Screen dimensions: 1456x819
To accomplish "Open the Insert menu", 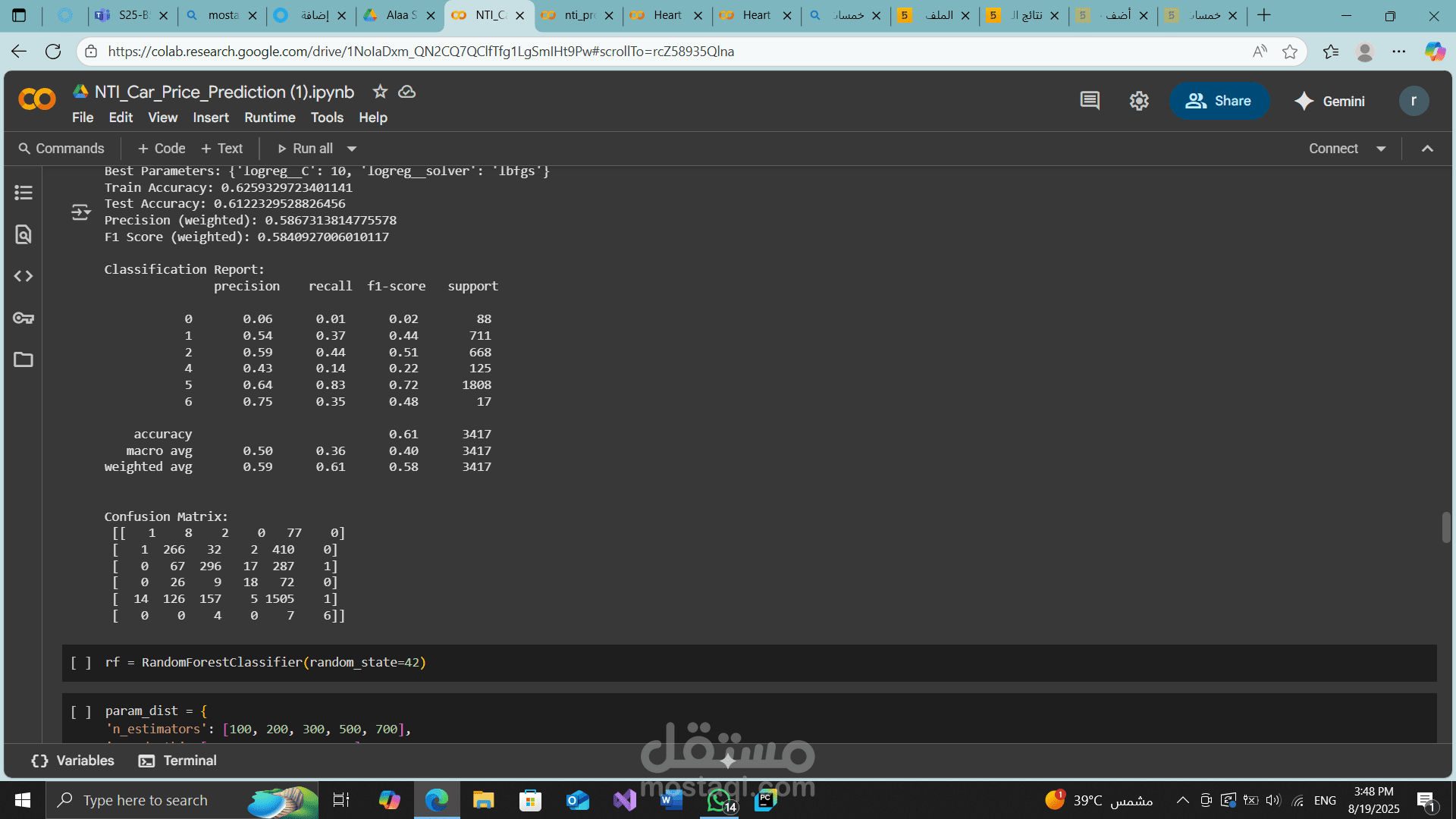I will pyautogui.click(x=211, y=118).
